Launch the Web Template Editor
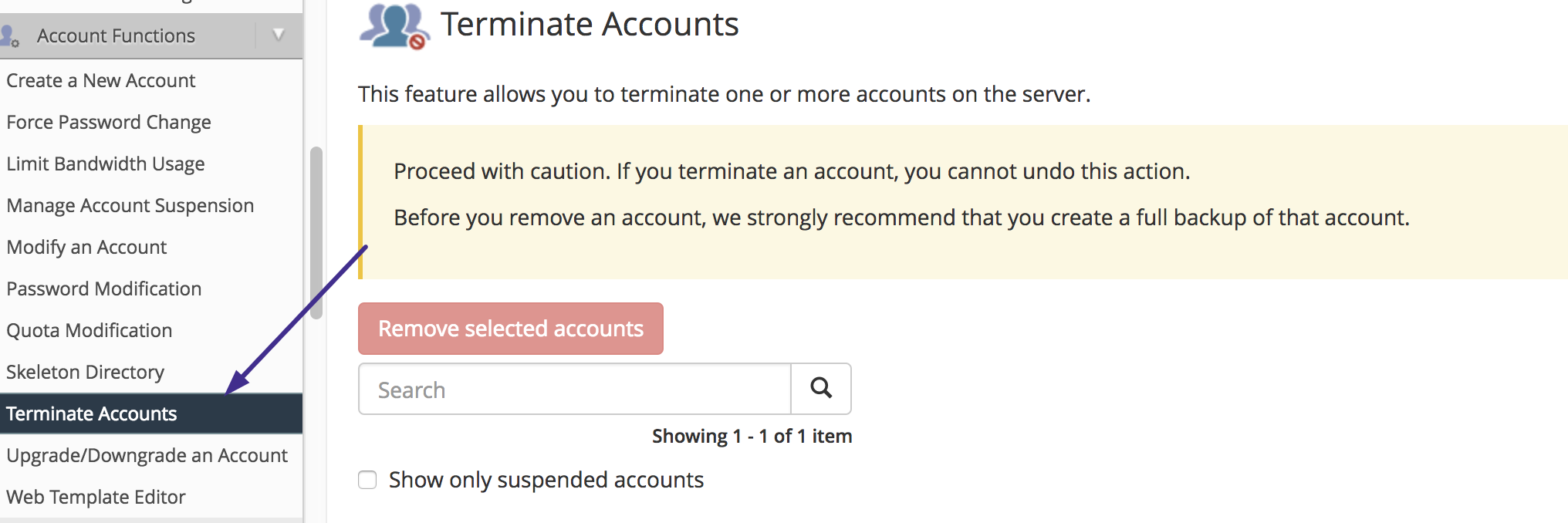The height and width of the screenshot is (523, 1568). [96, 498]
